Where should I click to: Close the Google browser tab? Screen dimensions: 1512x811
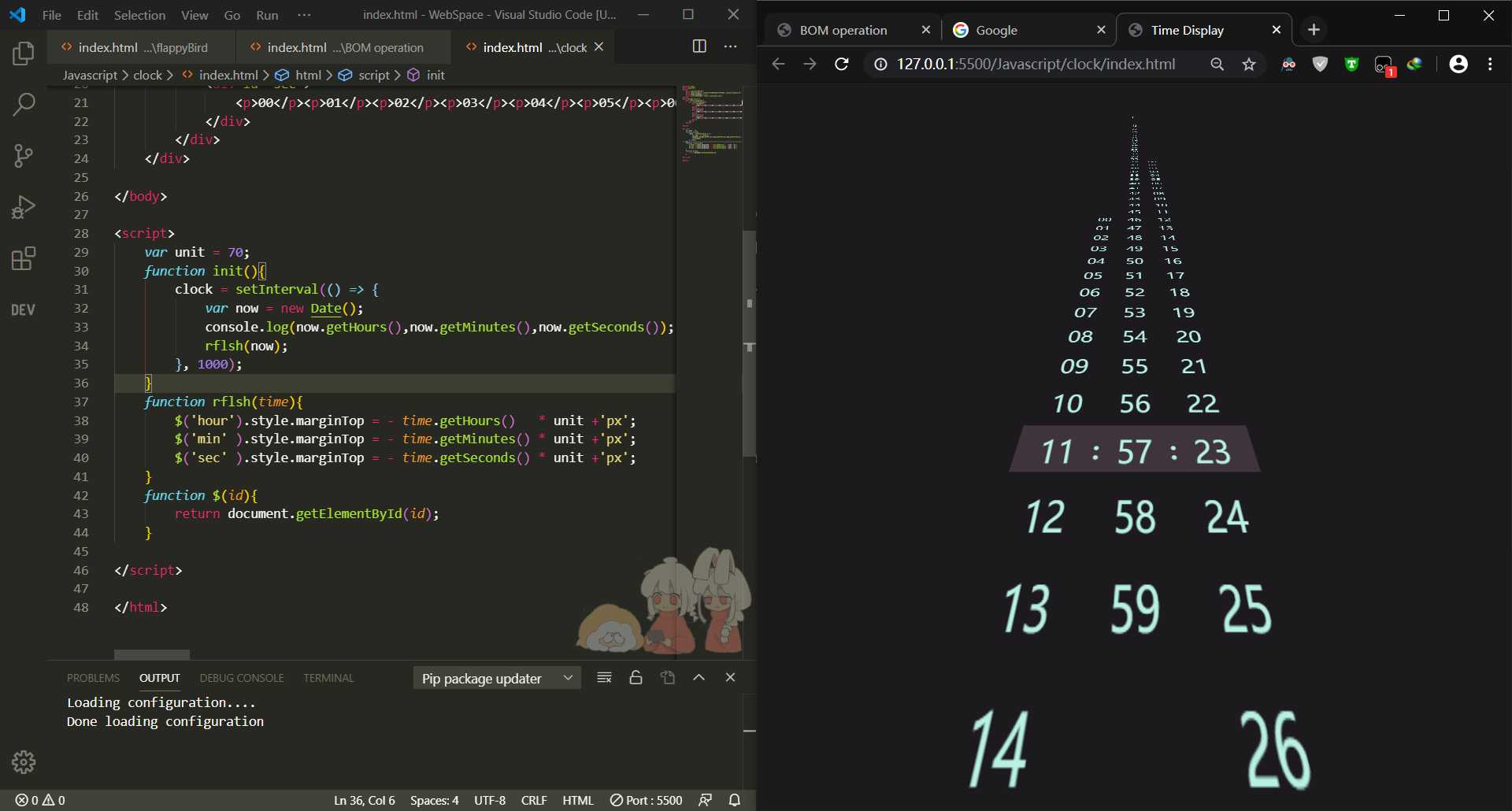coord(1101,30)
